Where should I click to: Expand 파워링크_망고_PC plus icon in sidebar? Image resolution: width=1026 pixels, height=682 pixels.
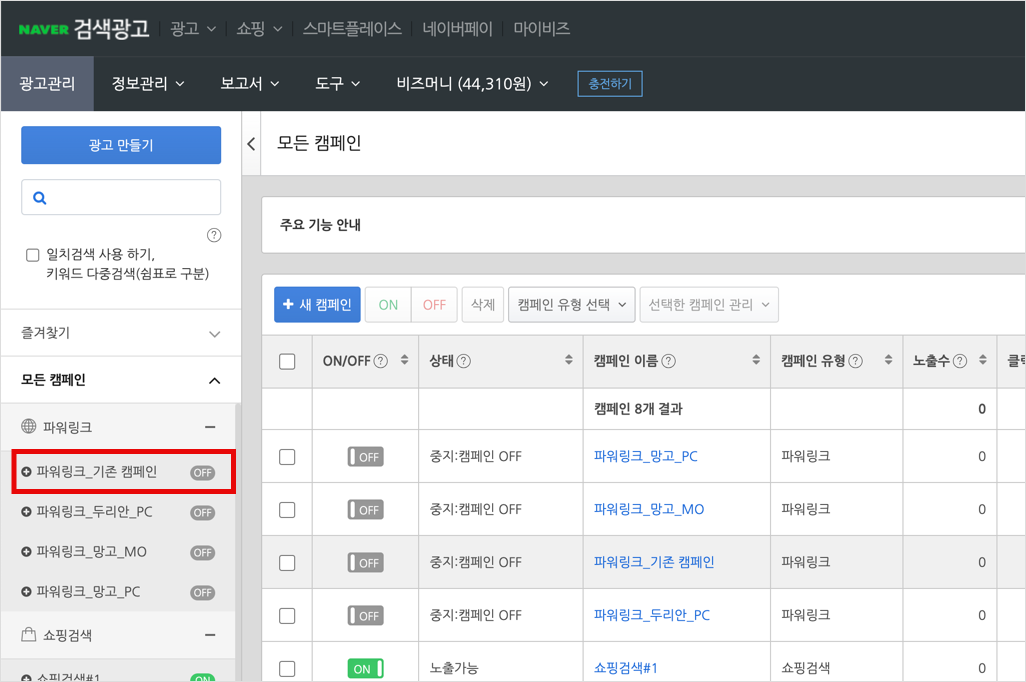pyautogui.click(x=26, y=592)
